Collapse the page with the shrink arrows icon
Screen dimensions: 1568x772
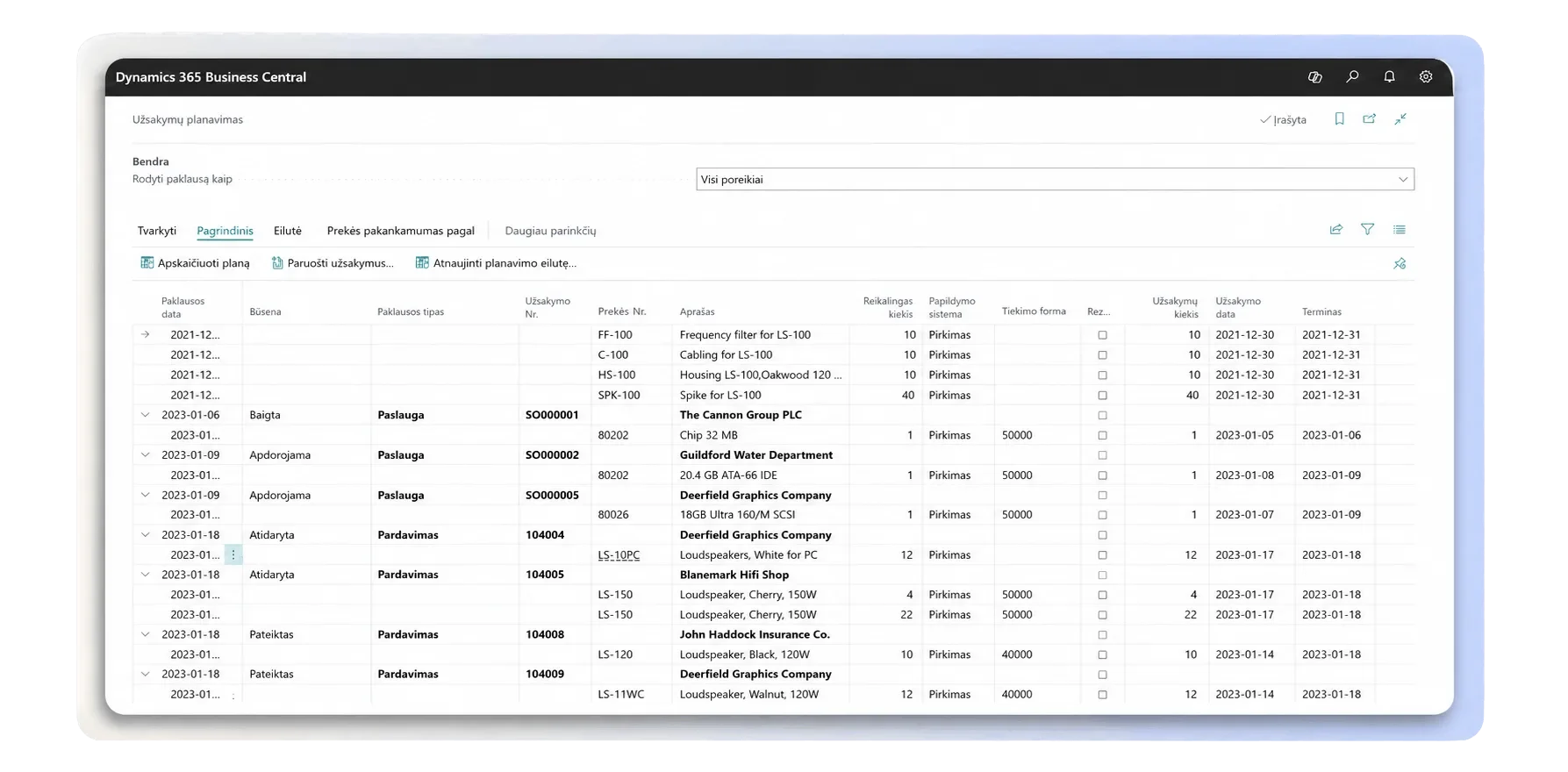coord(1400,119)
